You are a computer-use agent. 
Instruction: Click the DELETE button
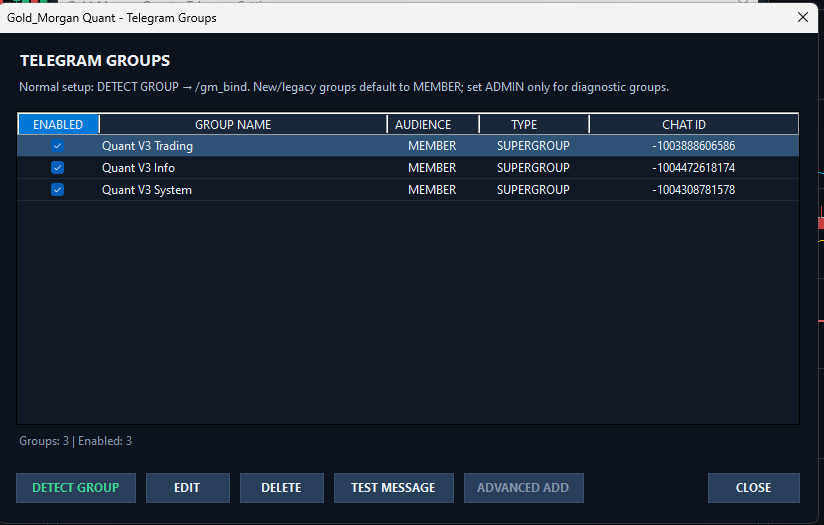point(282,488)
